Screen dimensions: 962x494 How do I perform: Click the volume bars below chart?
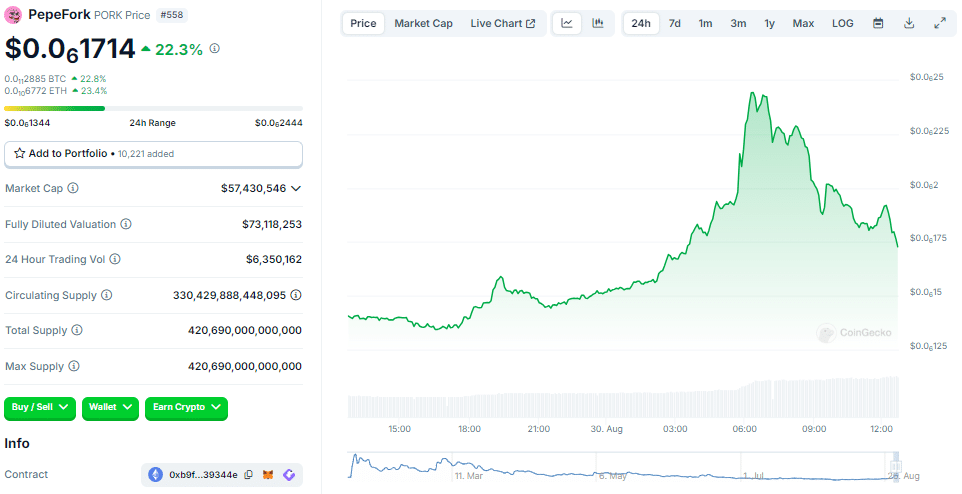point(623,398)
